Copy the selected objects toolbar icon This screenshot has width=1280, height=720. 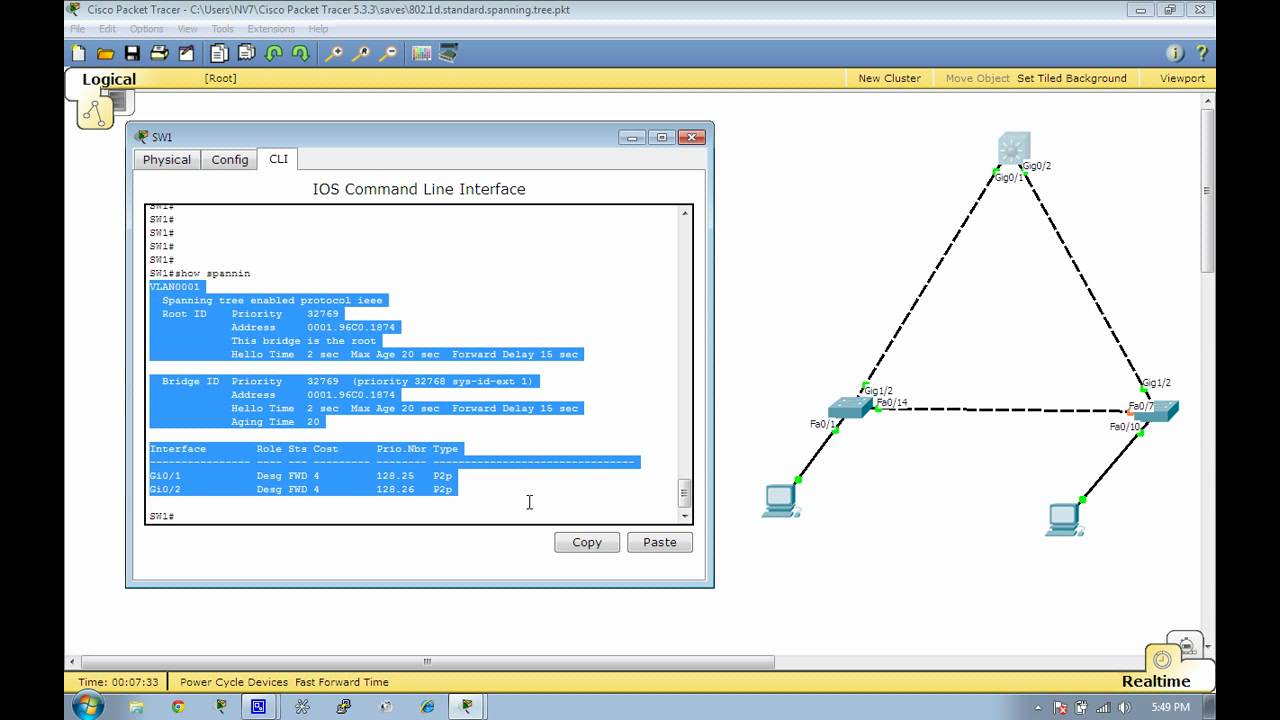point(219,53)
